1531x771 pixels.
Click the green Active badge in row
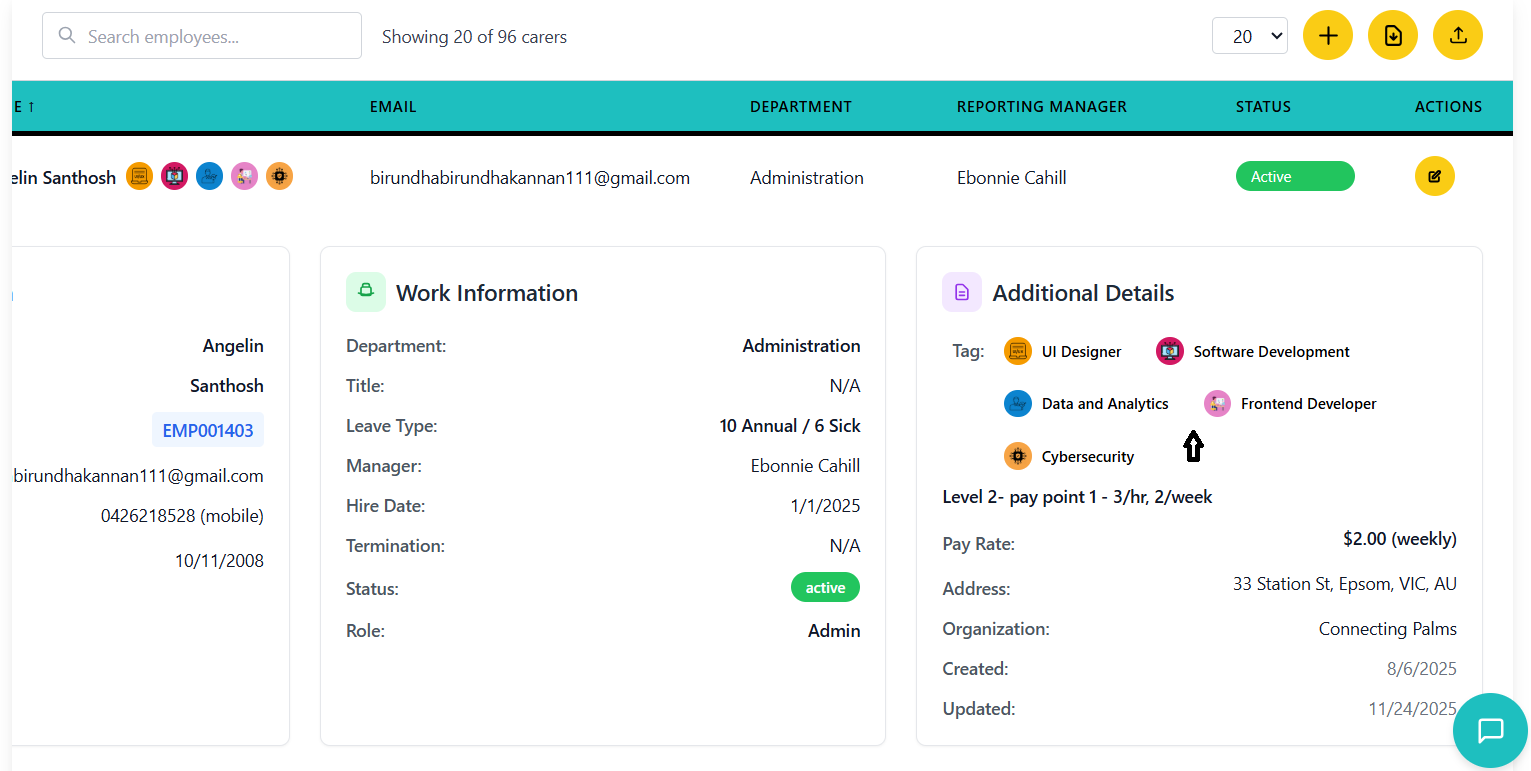point(1294,177)
